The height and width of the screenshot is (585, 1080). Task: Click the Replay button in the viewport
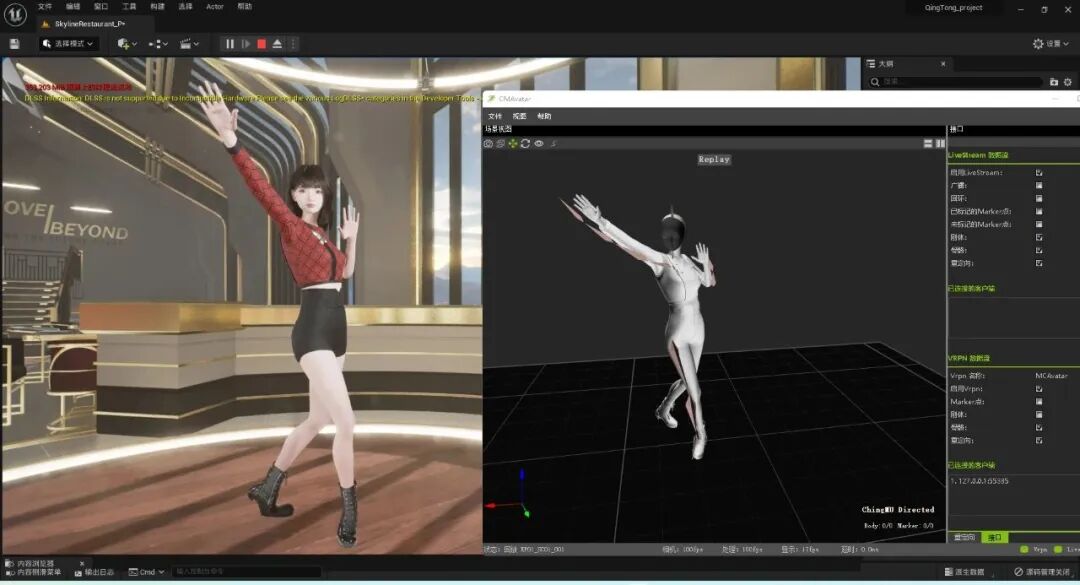click(714, 159)
